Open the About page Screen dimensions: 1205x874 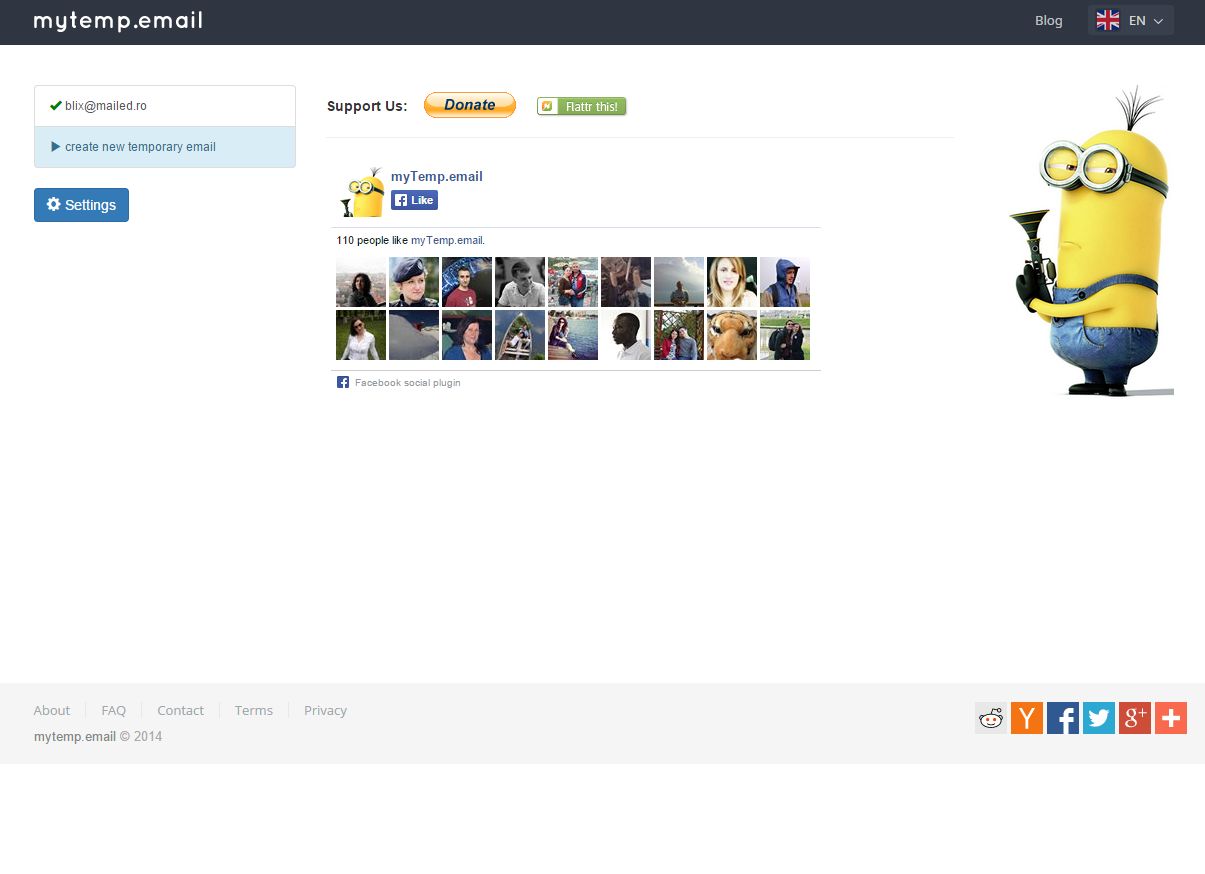click(x=52, y=710)
